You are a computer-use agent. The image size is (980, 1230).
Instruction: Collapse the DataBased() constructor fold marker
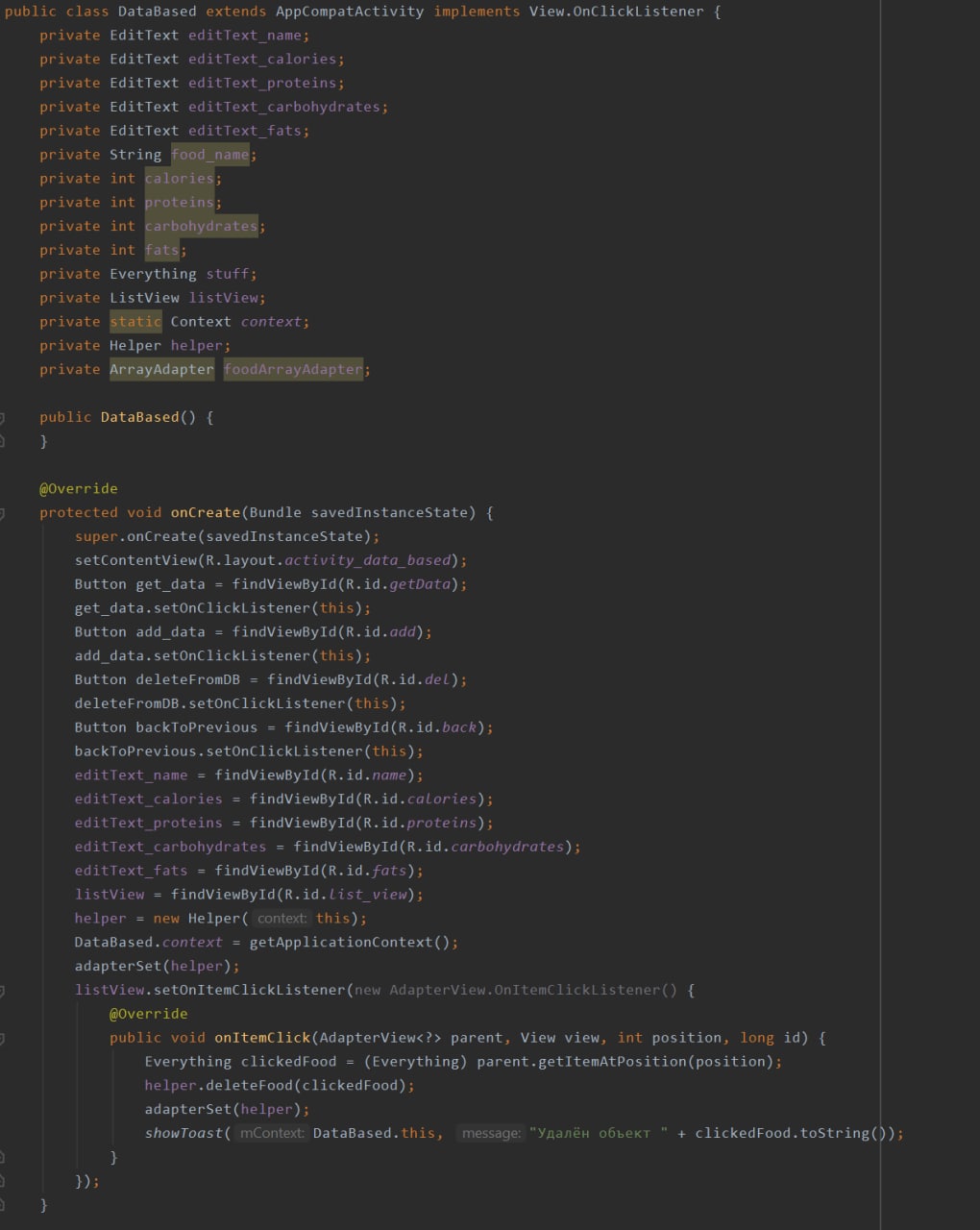tap(2, 417)
